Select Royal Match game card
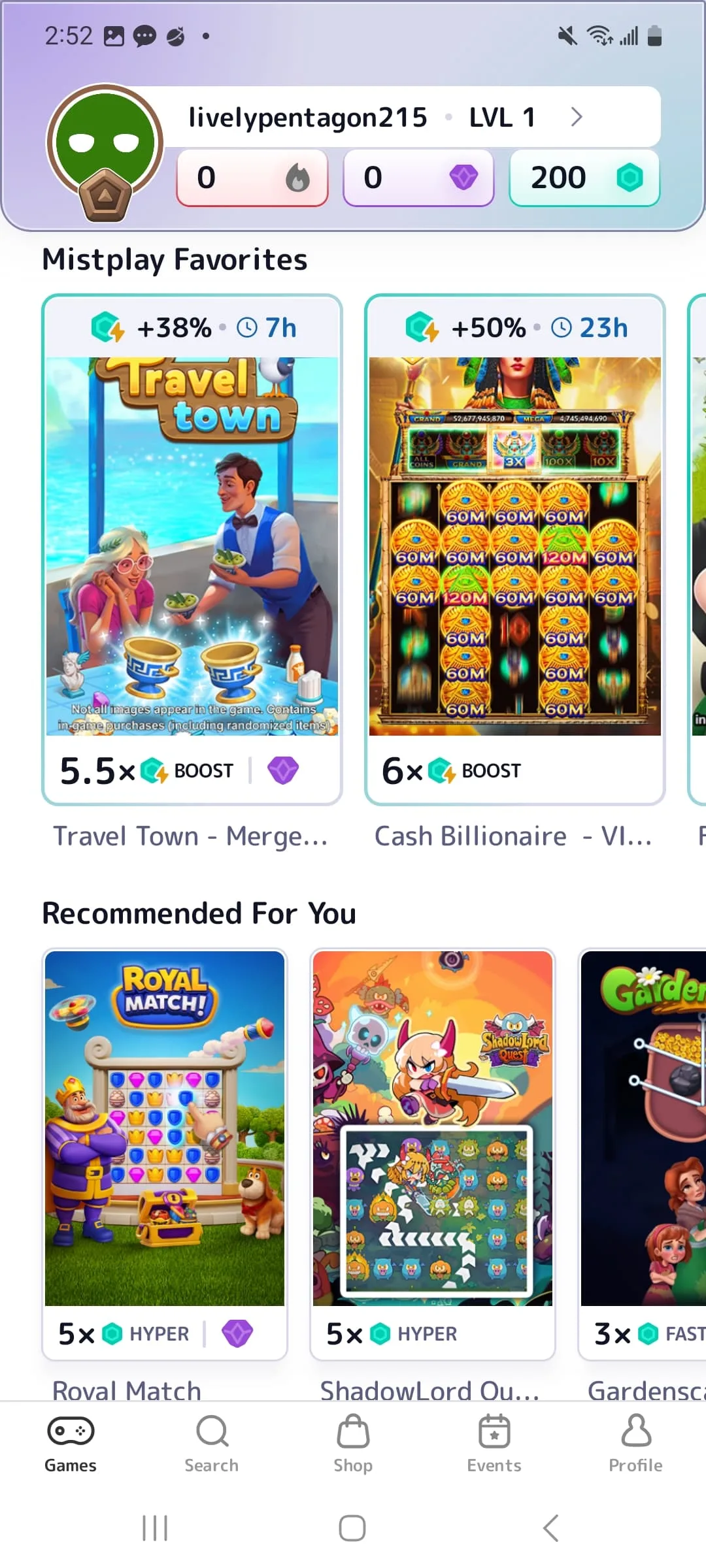 click(165, 1154)
